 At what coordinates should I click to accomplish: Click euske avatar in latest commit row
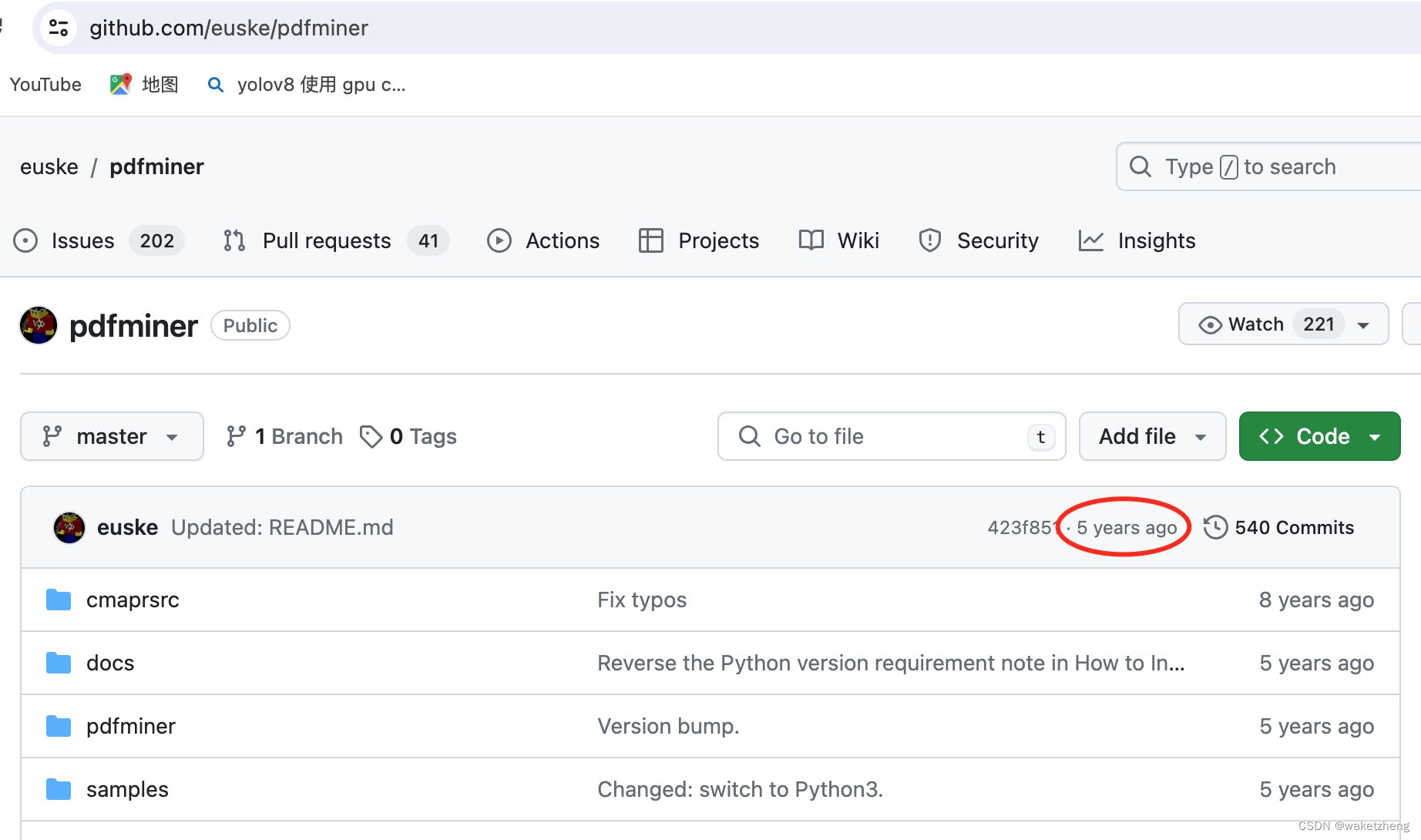(x=69, y=527)
